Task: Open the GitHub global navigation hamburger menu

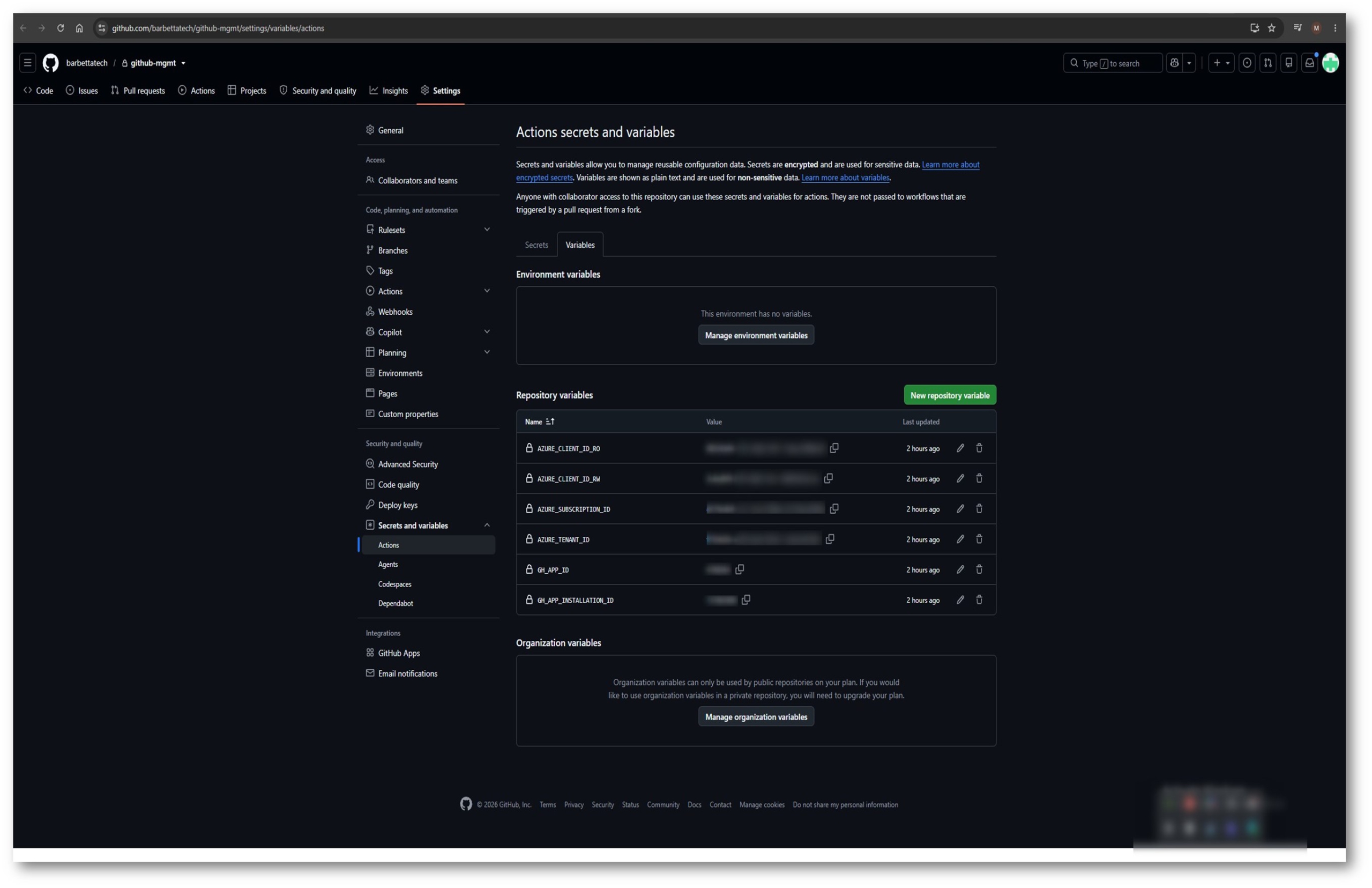Action: (27, 63)
